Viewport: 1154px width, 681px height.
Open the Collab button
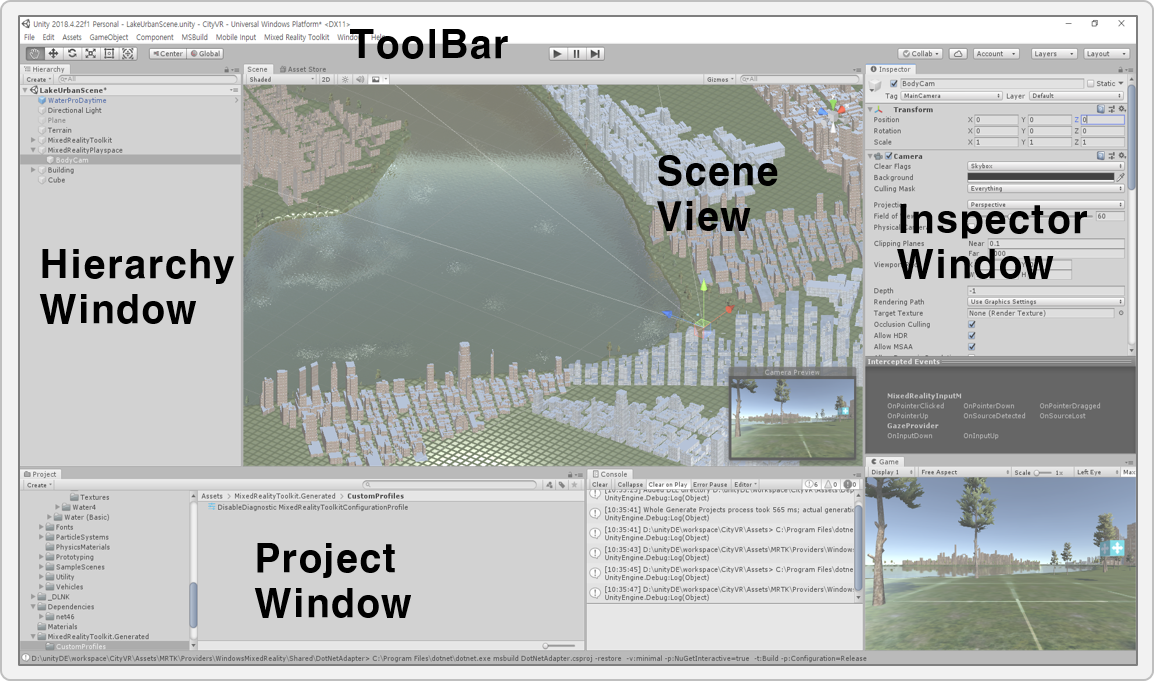pos(920,54)
